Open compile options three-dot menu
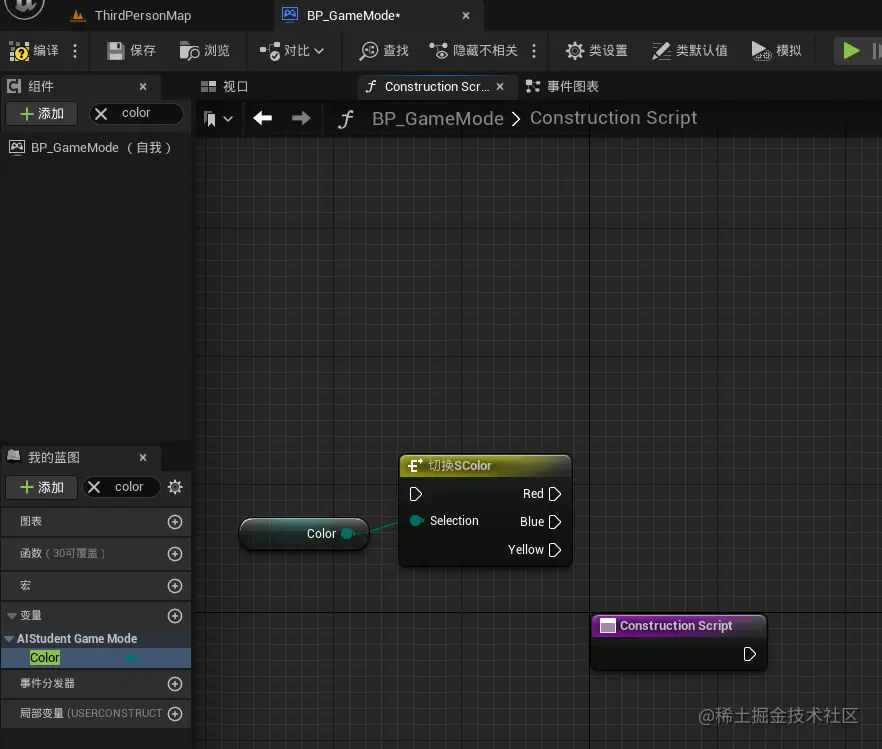Viewport: 882px width, 749px height. pos(75,51)
